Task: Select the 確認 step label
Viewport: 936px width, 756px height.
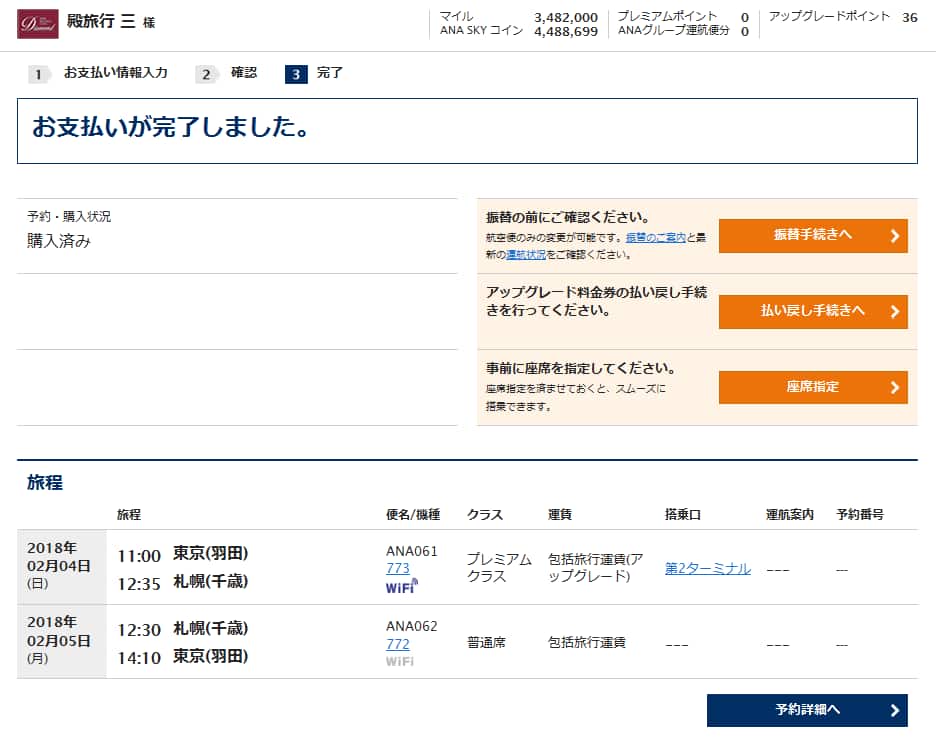Action: [244, 73]
